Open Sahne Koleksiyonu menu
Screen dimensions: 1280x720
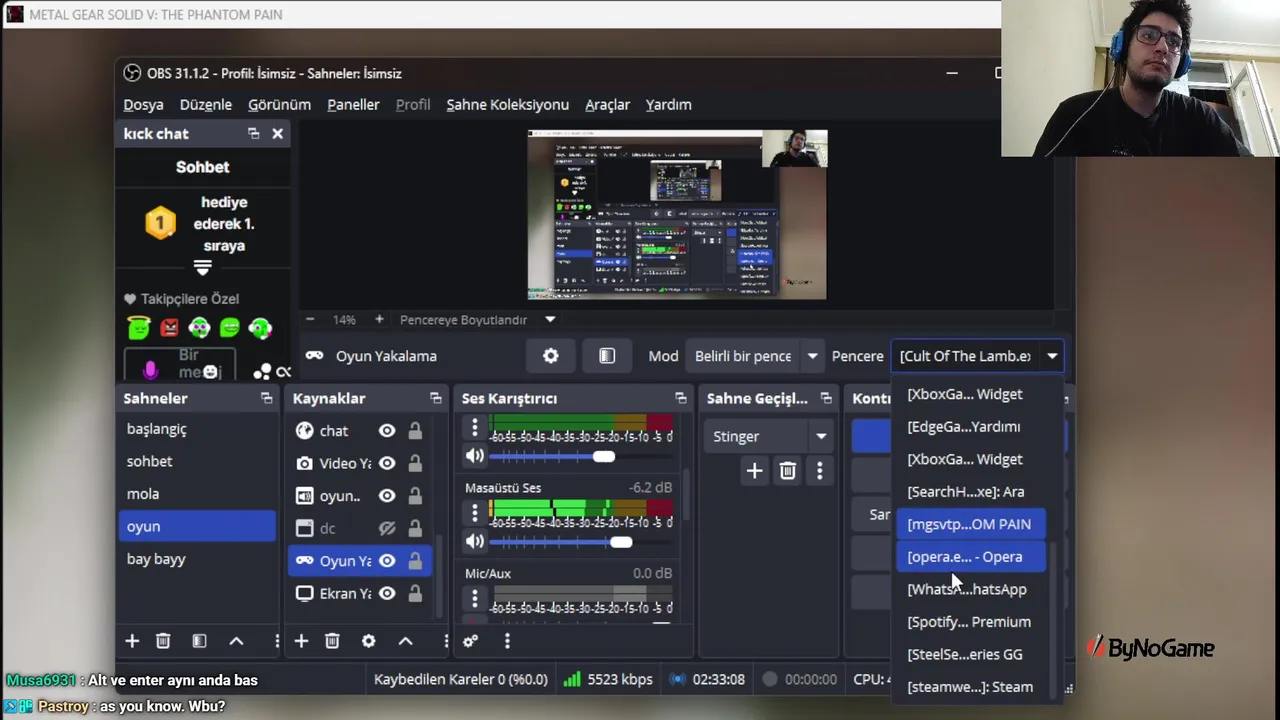pyautogui.click(x=507, y=104)
